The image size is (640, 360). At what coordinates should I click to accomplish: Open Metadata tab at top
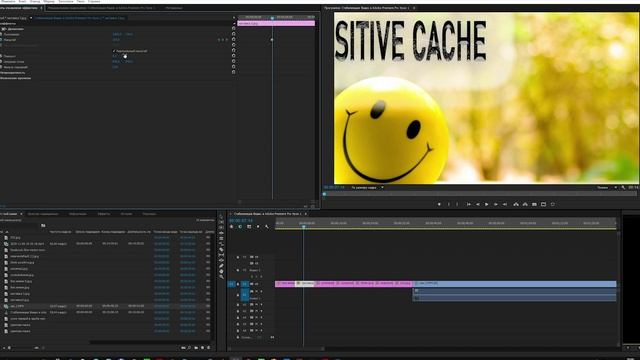(x=174, y=8)
